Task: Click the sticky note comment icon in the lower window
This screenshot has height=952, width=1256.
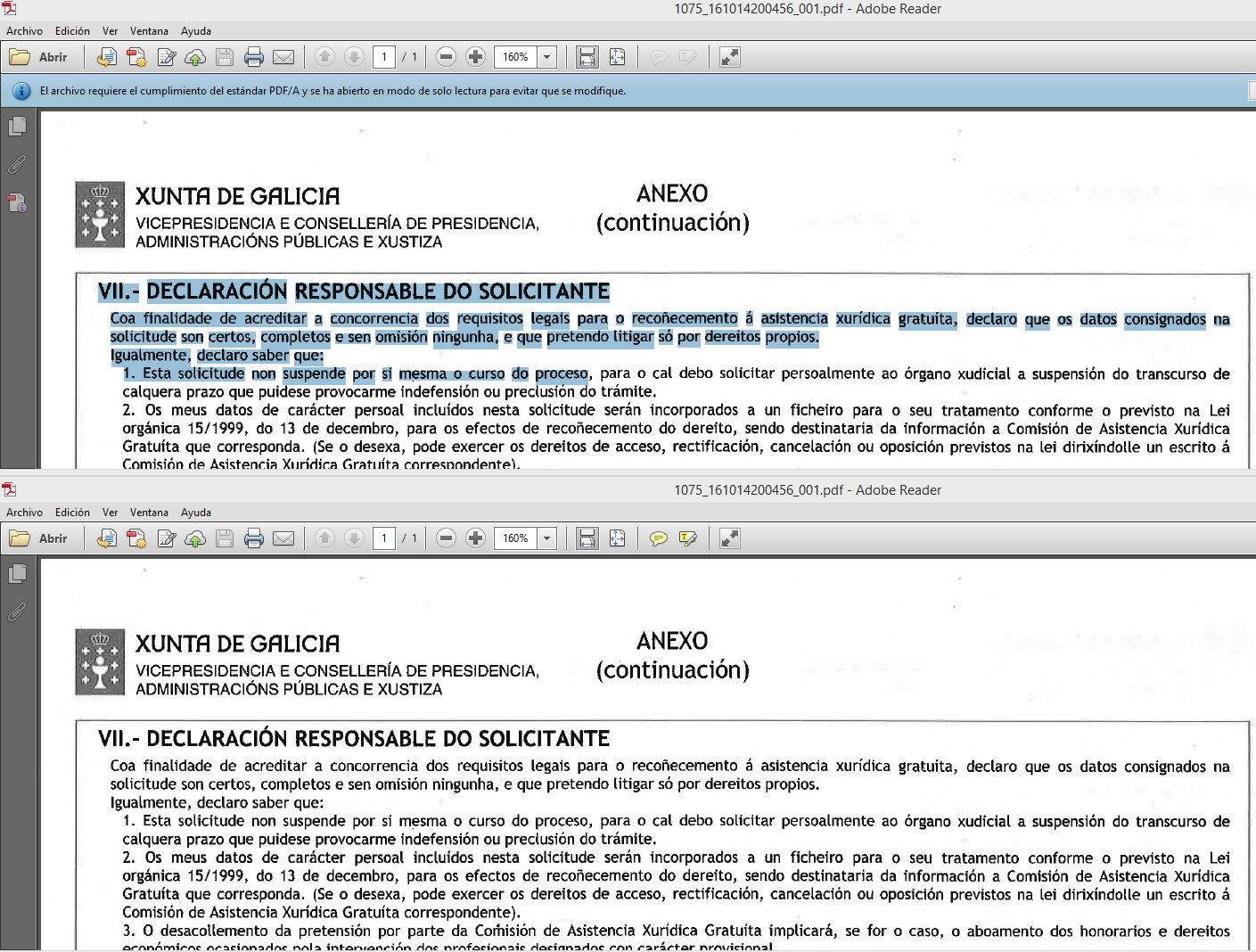Action: coord(659,538)
